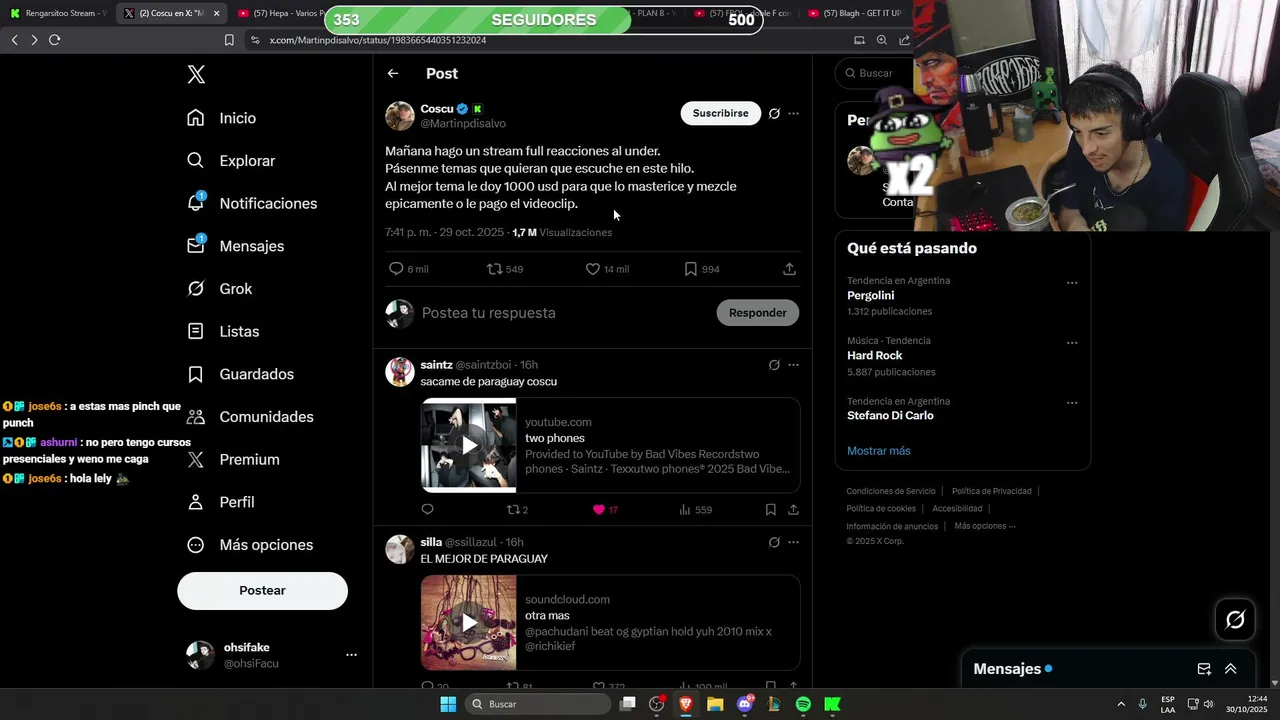Open Spotify from taskbar
This screenshot has width=1280, height=720.
coord(803,704)
